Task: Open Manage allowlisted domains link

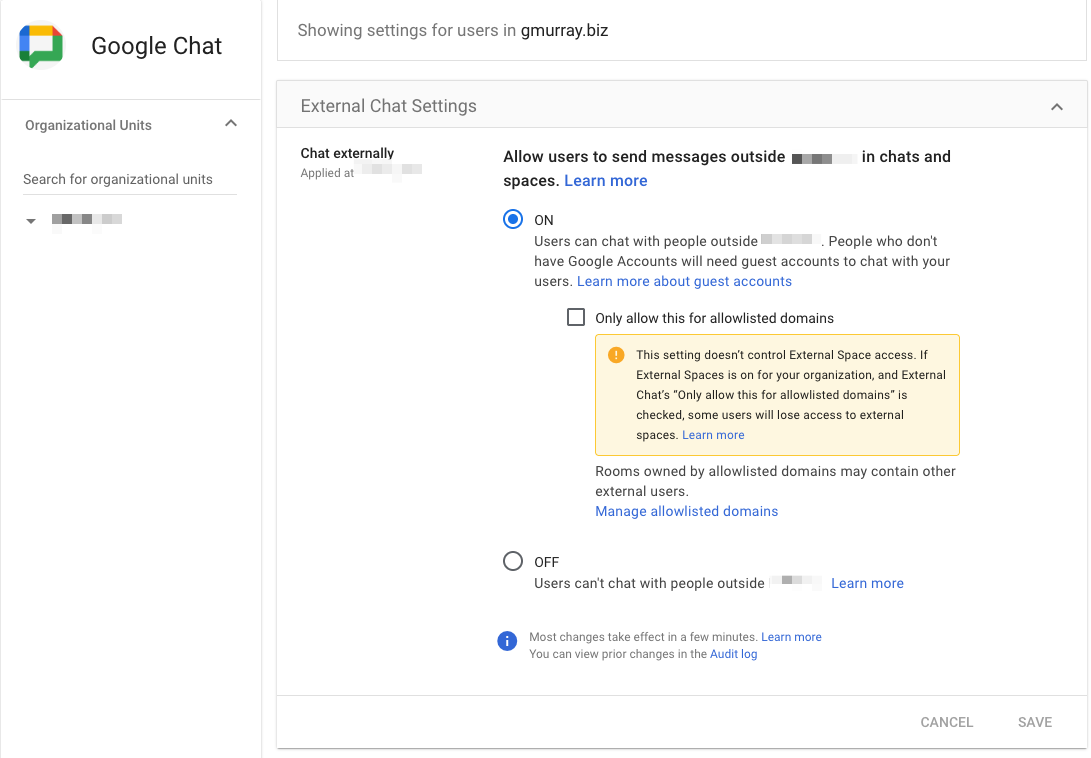Action: tap(686, 511)
